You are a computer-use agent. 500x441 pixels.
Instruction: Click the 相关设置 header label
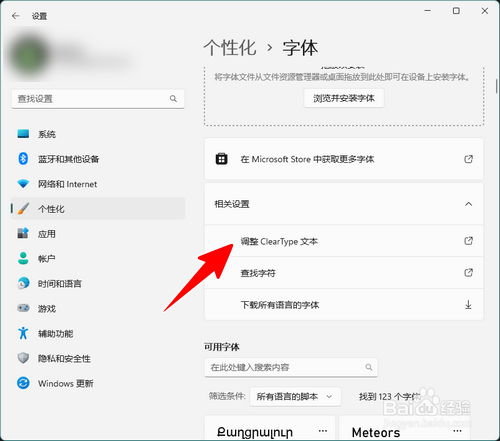click(232, 204)
